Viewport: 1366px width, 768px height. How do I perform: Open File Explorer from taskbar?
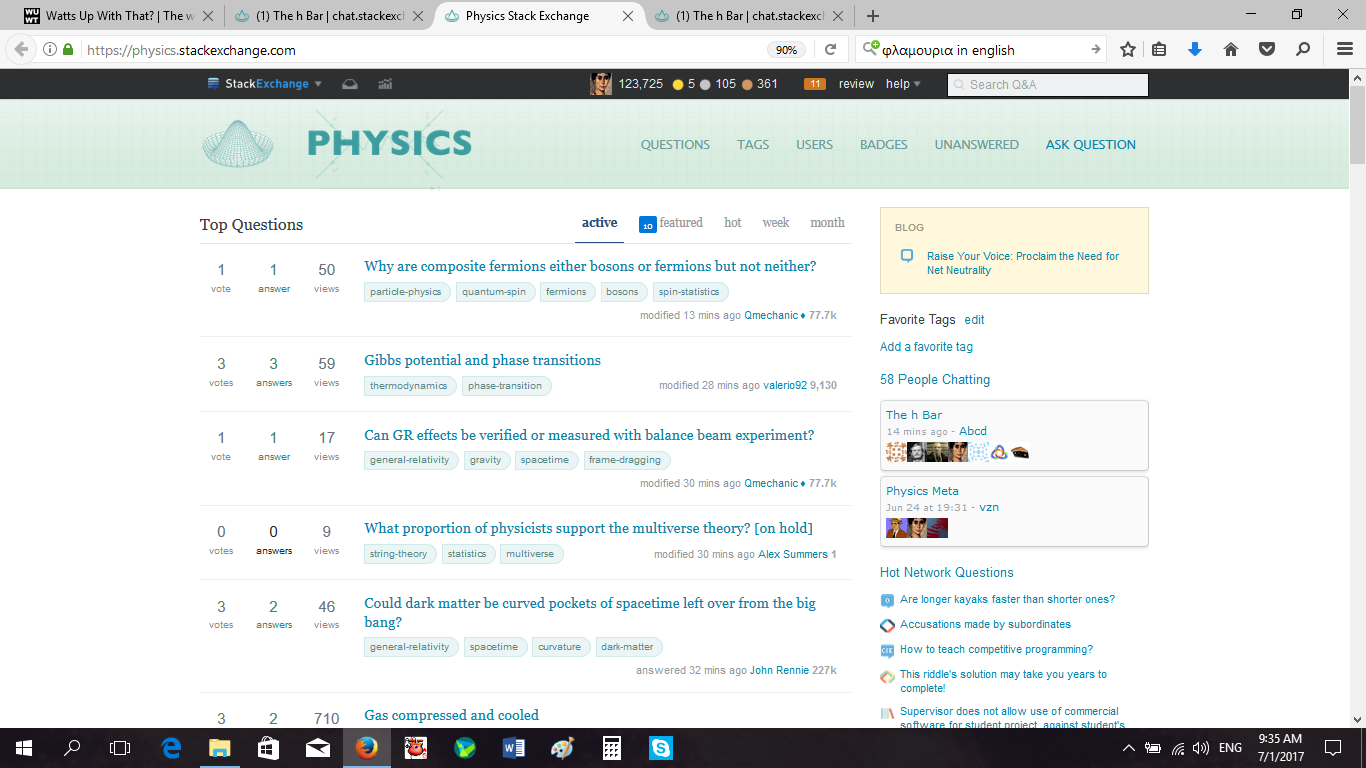point(219,747)
